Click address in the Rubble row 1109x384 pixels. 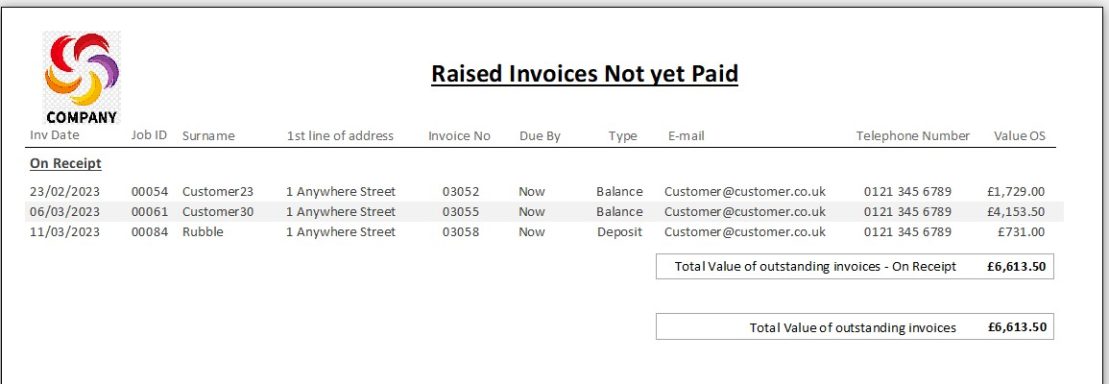click(341, 232)
